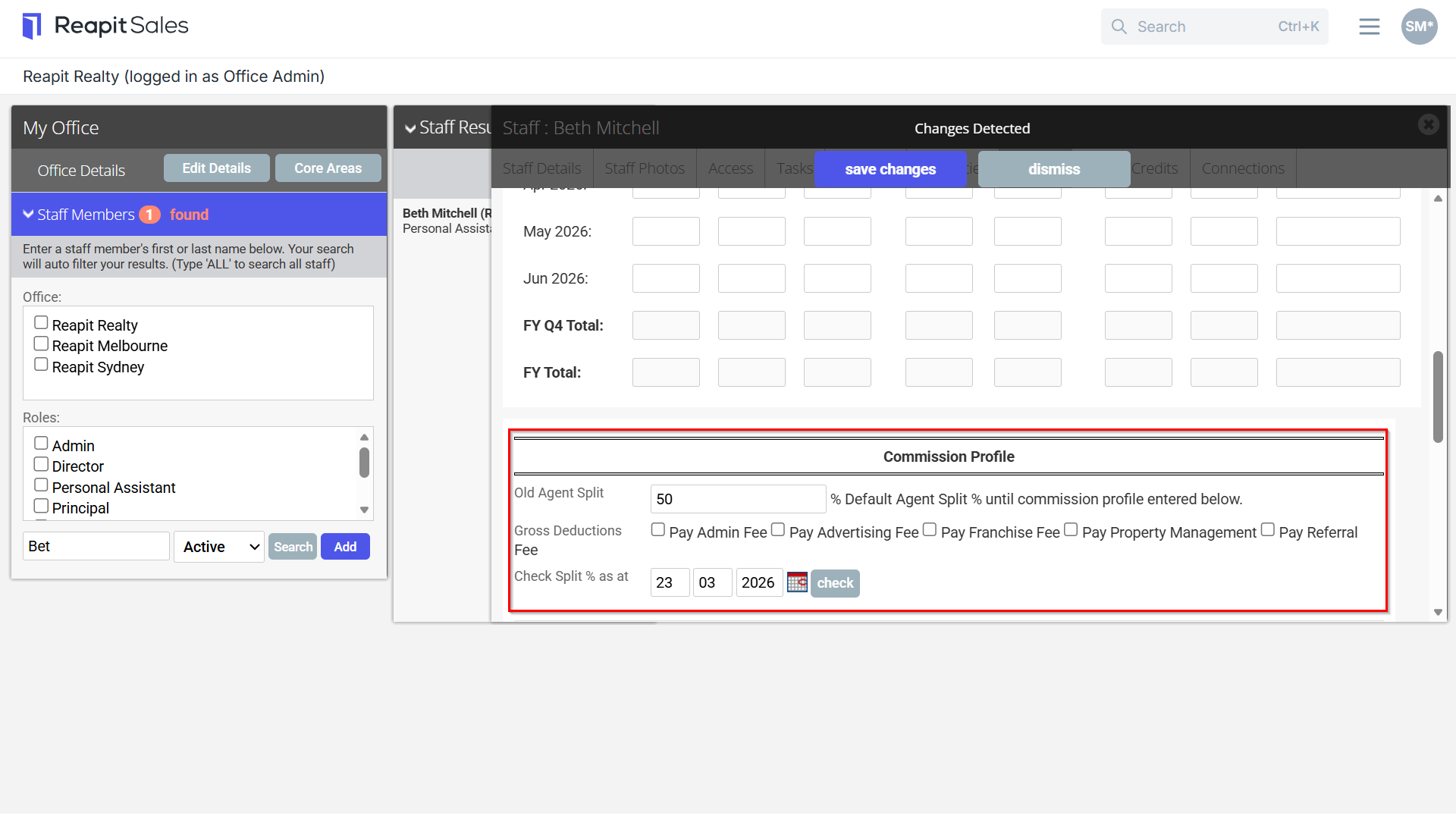Collapse the Staff Results panel chevron
1456x819 pixels.
click(x=410, y=128)
